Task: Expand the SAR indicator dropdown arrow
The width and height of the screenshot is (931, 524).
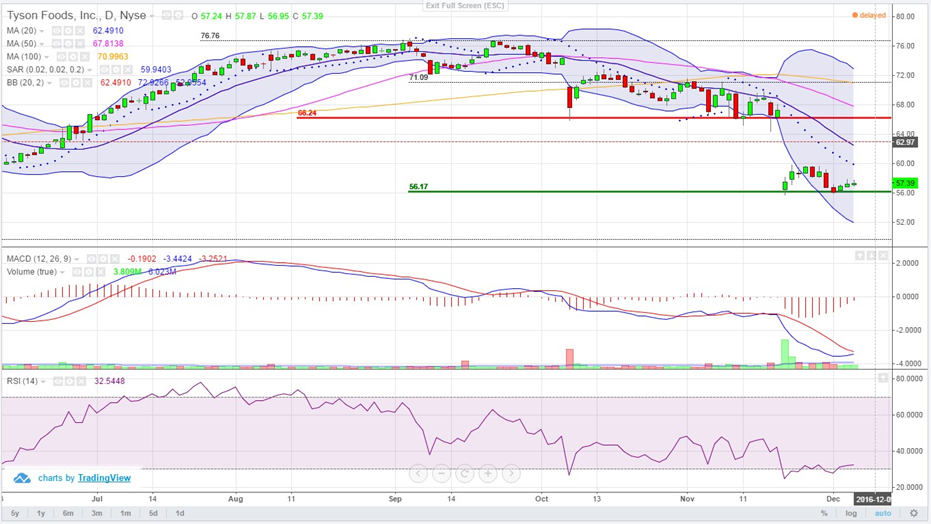Action: [90, 70]
